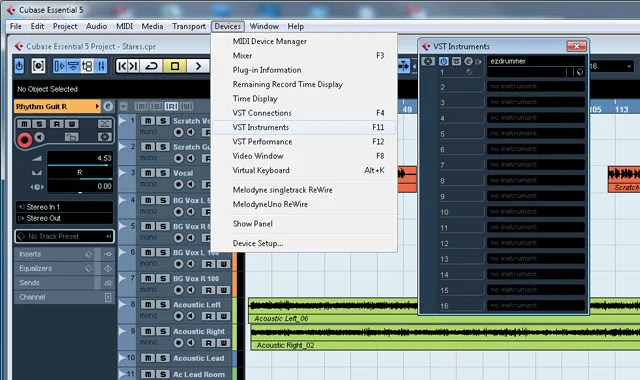Open the Transport menu
Viewport: 640px width, 380px height.
[x=189, y=26]
